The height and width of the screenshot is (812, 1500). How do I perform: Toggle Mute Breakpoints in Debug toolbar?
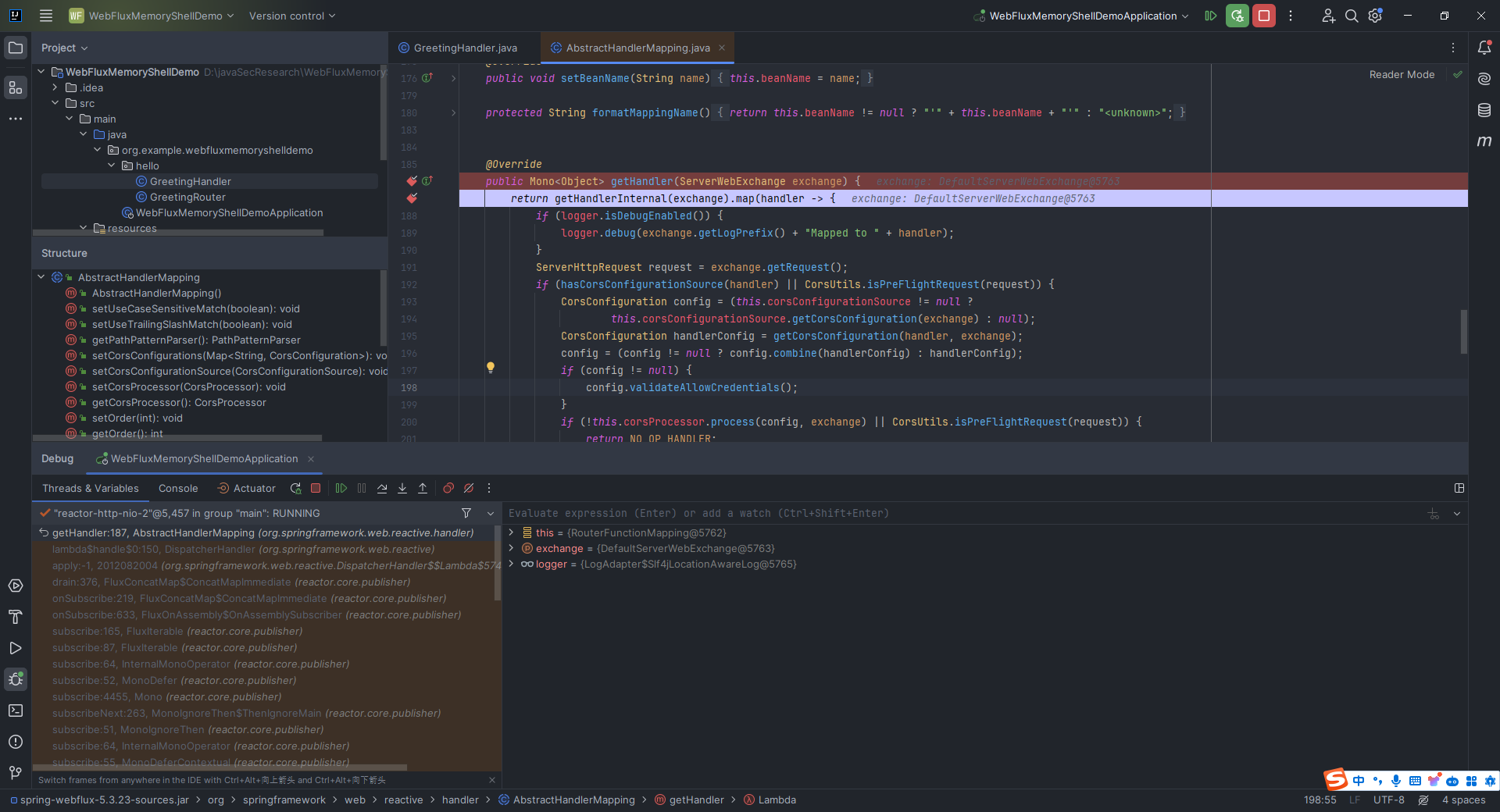(x=469, y=489)
